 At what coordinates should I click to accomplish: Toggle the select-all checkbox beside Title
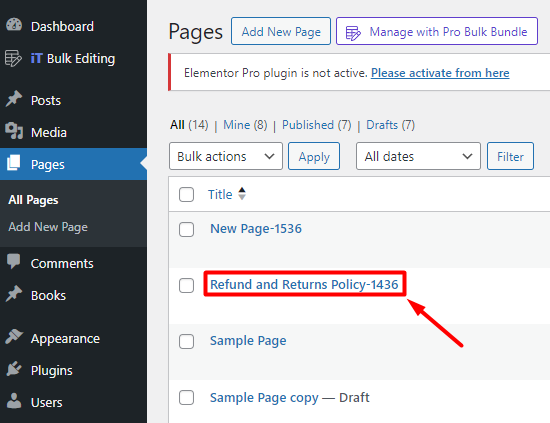pos(186,194)
